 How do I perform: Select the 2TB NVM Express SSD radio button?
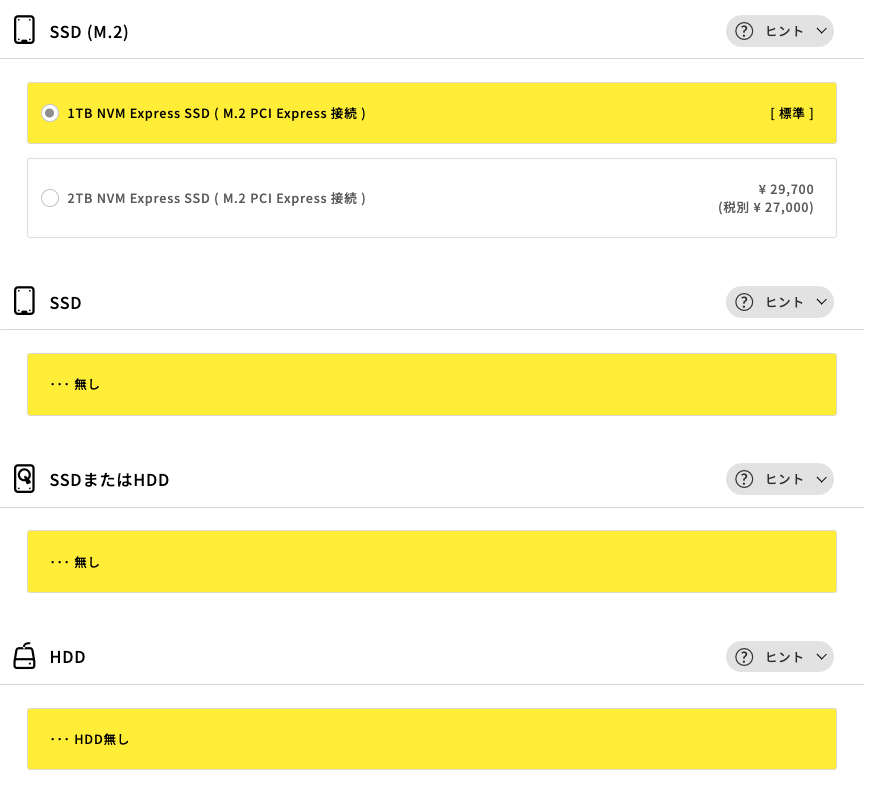click(50, 198)
